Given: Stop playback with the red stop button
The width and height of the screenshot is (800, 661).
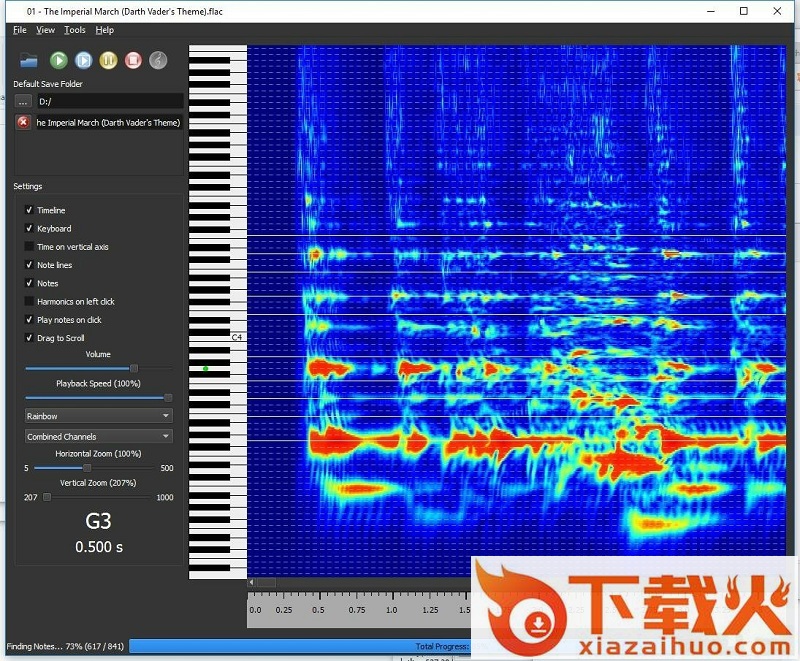Looking at the screenshot, I should (133, 60).
